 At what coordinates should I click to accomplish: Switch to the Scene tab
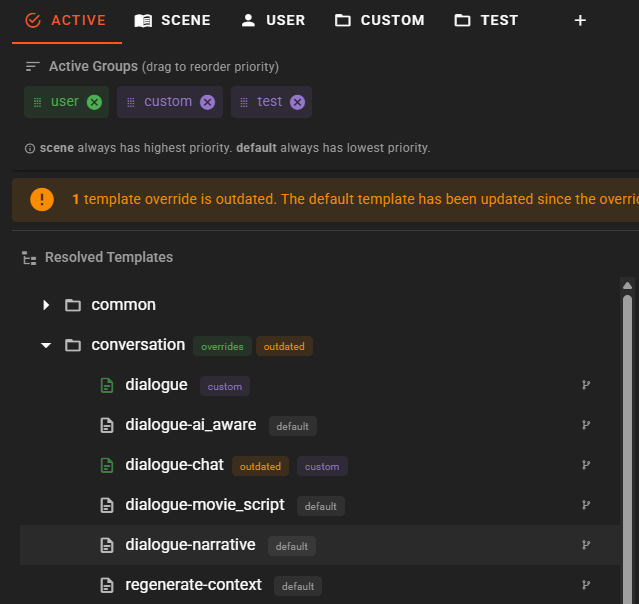point(172,20)
